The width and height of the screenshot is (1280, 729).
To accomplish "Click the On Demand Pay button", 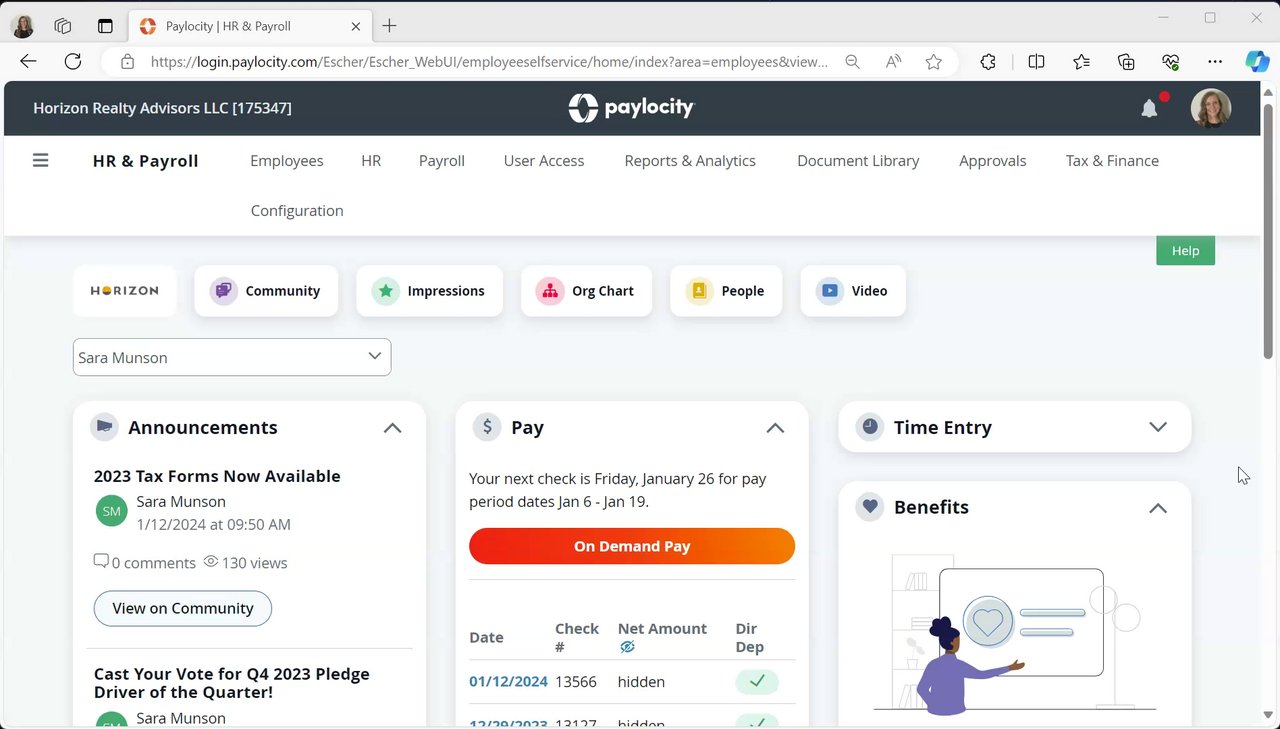I will click(632, 546).
